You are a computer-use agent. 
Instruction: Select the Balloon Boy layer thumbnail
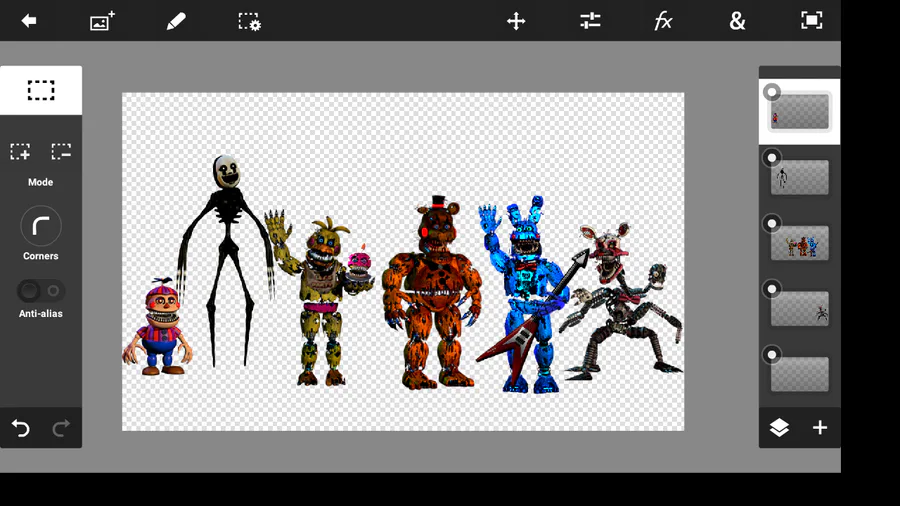point(800,112)
